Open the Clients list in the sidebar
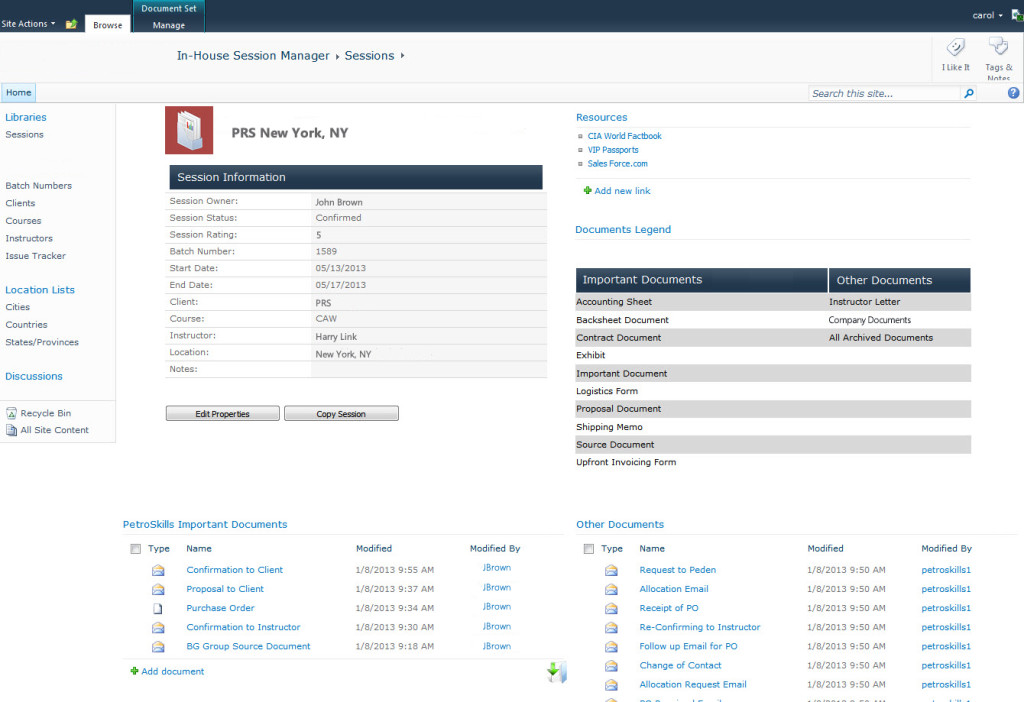Image resolution: width=1024 pixels, height=702 pixels. pyautogui.click(x=20, y=203)
